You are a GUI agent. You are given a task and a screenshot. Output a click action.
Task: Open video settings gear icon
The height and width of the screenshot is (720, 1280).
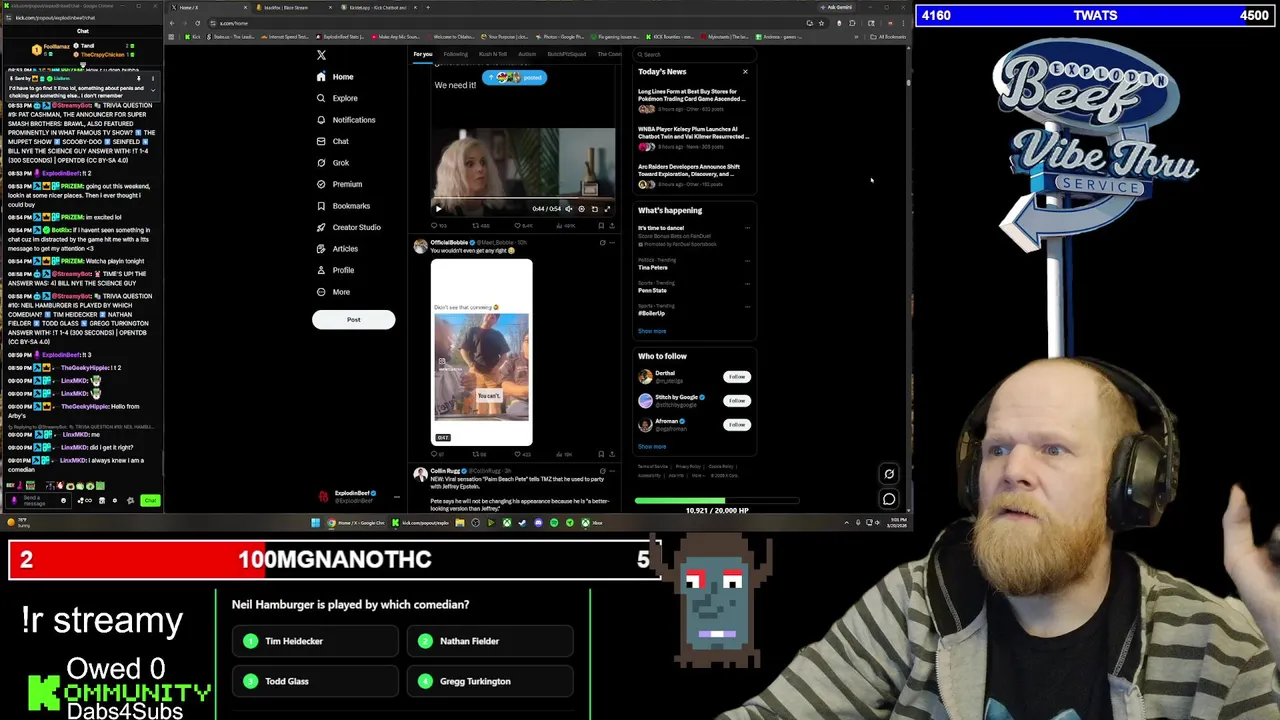click(581, 209)
